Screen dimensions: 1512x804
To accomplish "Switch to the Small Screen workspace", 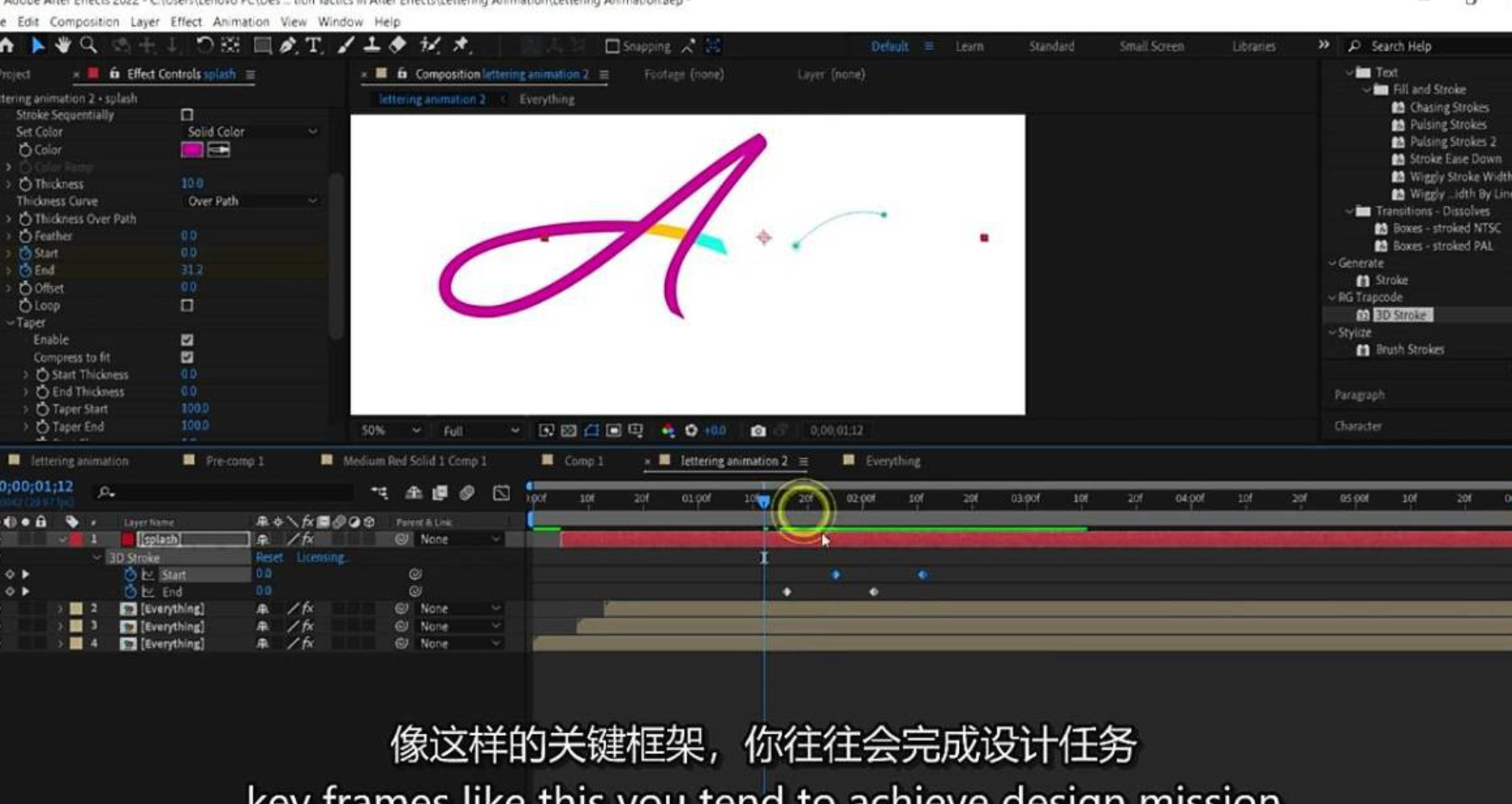I will click(x=1151, y=47).
